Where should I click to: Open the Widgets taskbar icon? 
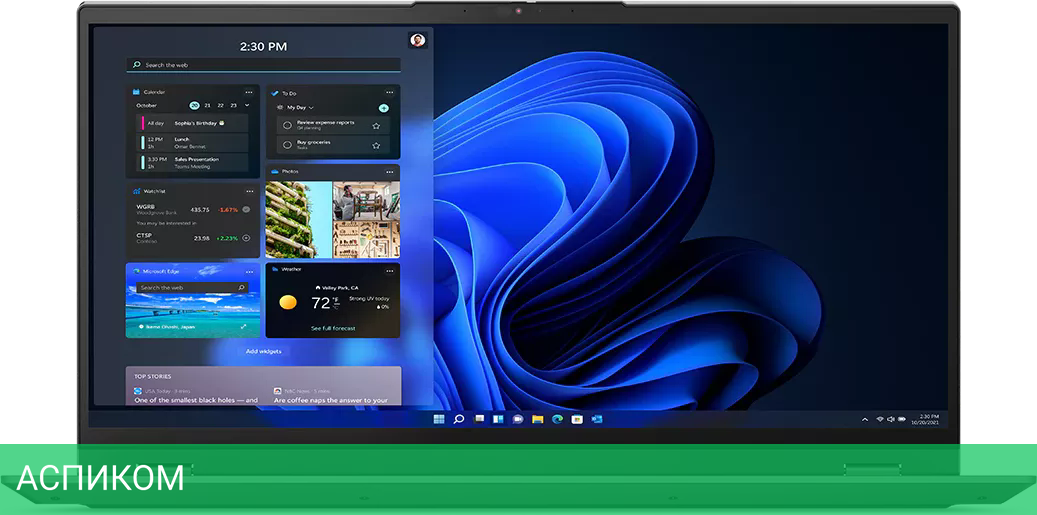click(497, 419)
